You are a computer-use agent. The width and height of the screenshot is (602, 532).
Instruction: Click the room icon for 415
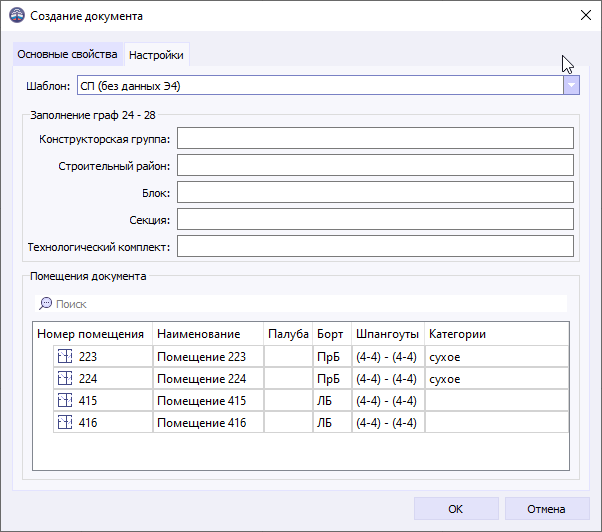tap(65, 401)
